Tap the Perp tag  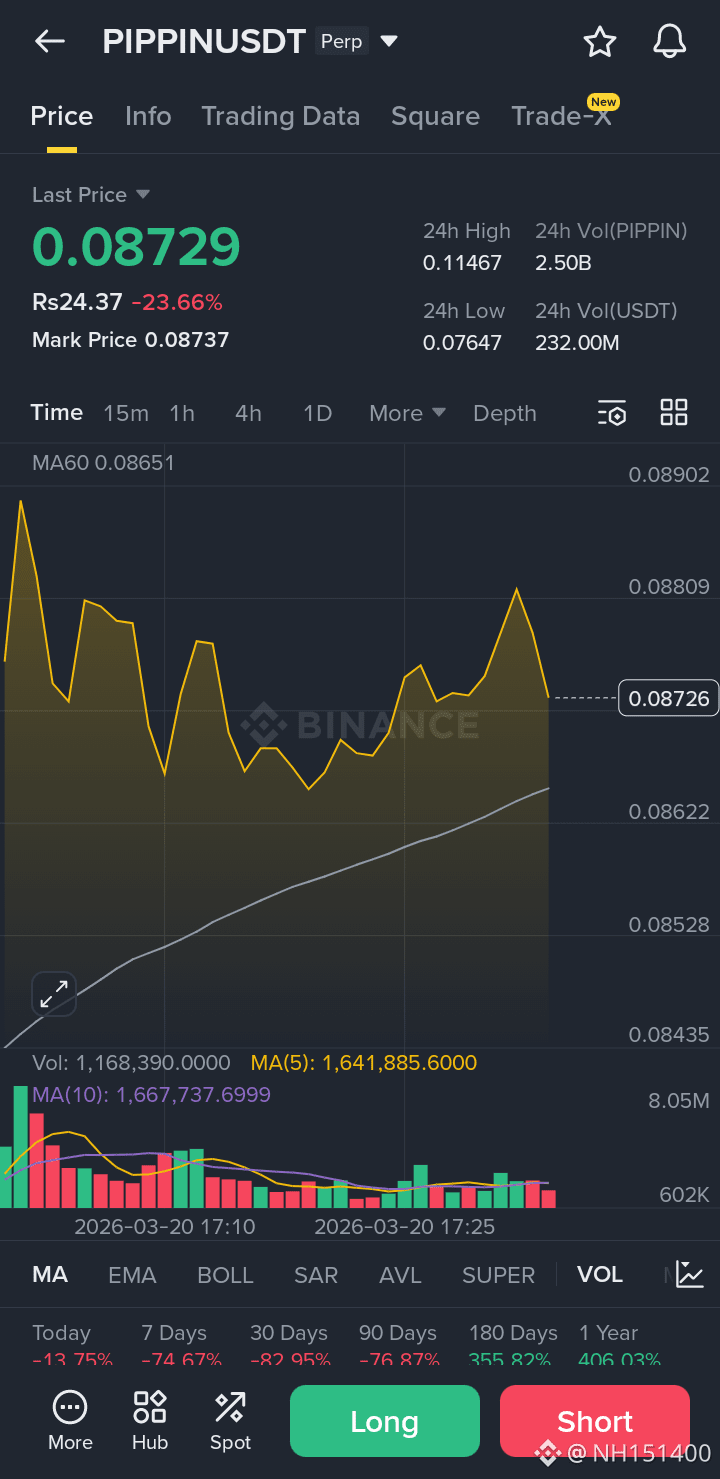pos(341,42)
